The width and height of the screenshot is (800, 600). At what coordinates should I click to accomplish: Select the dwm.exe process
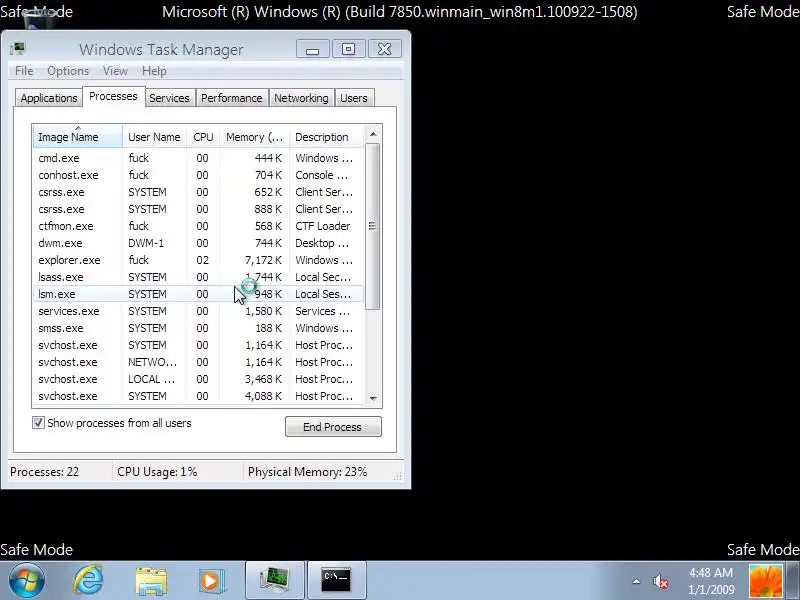(x=199, y=243)
